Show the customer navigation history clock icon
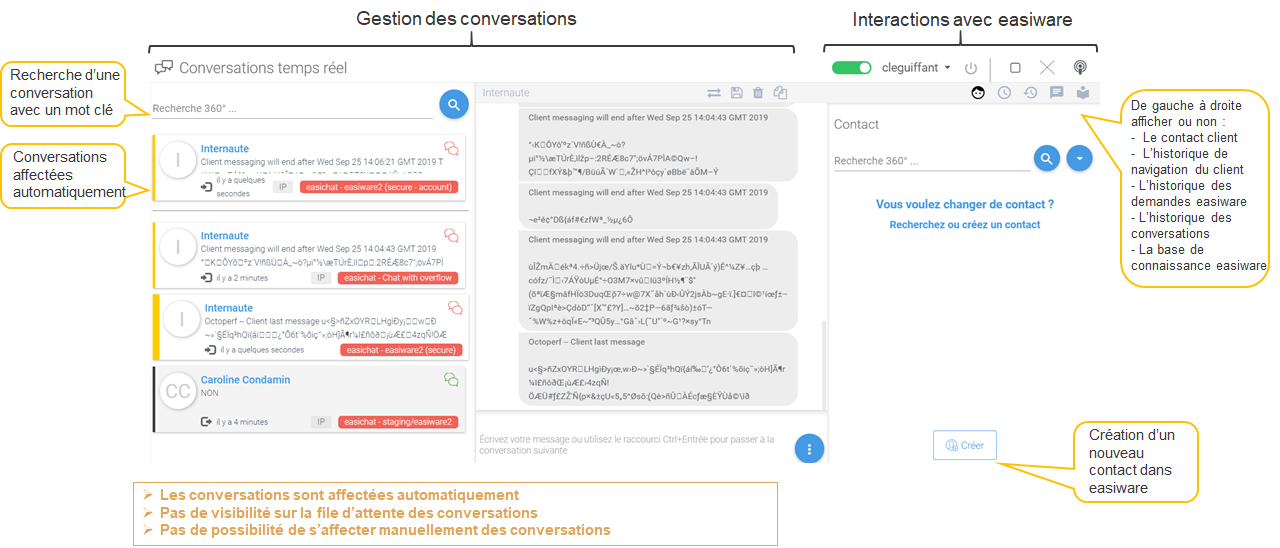 pyautogui.click(x=1003, y=93)
